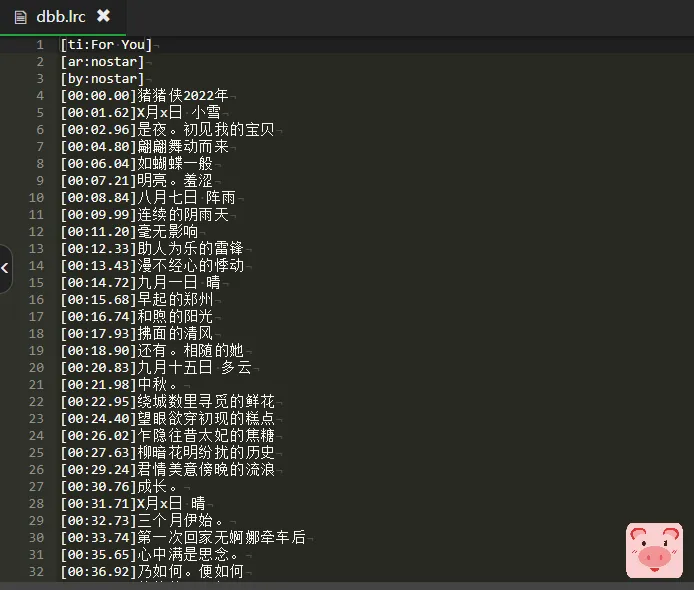Place cursor on the [00:00.00] 2022年 line
This screenshot has height=590, width=694.
pos(144,96)
